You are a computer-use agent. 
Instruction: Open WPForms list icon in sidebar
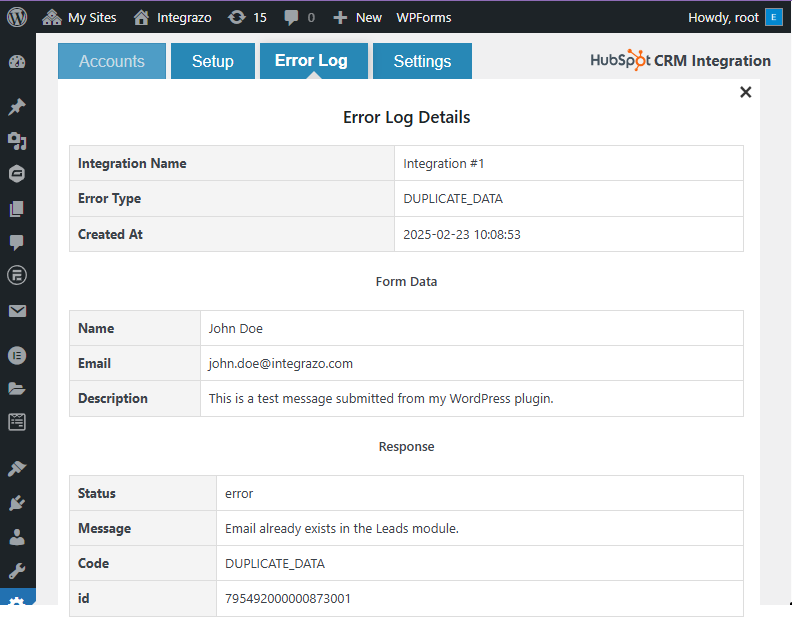tap(17, 422)
